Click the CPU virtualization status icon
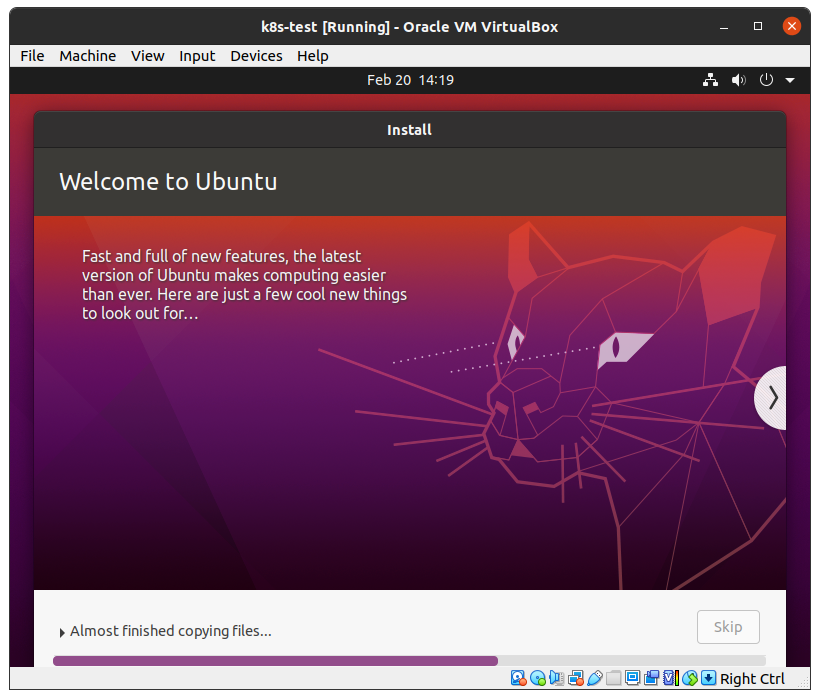 pyautogui.click(x=670, y=678)
